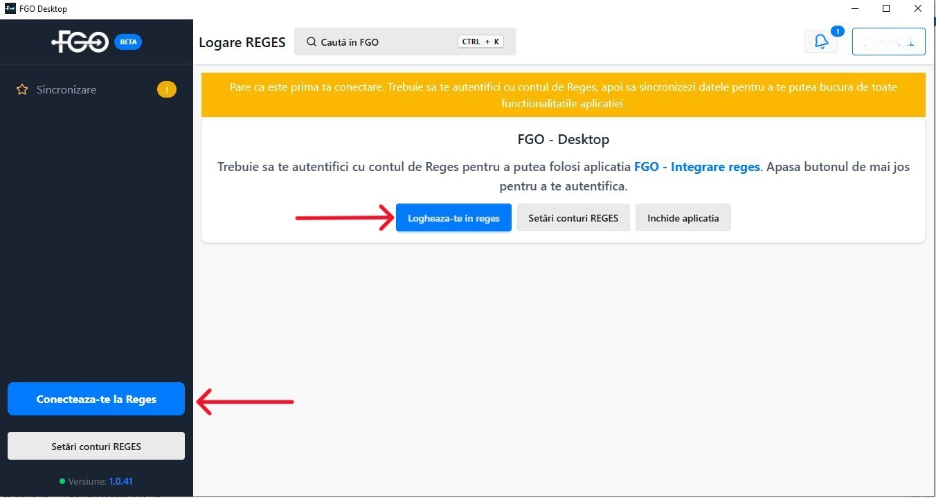Open notifications bell icon
The width and height of the screenshot is (936, 498).
point(821,41)
